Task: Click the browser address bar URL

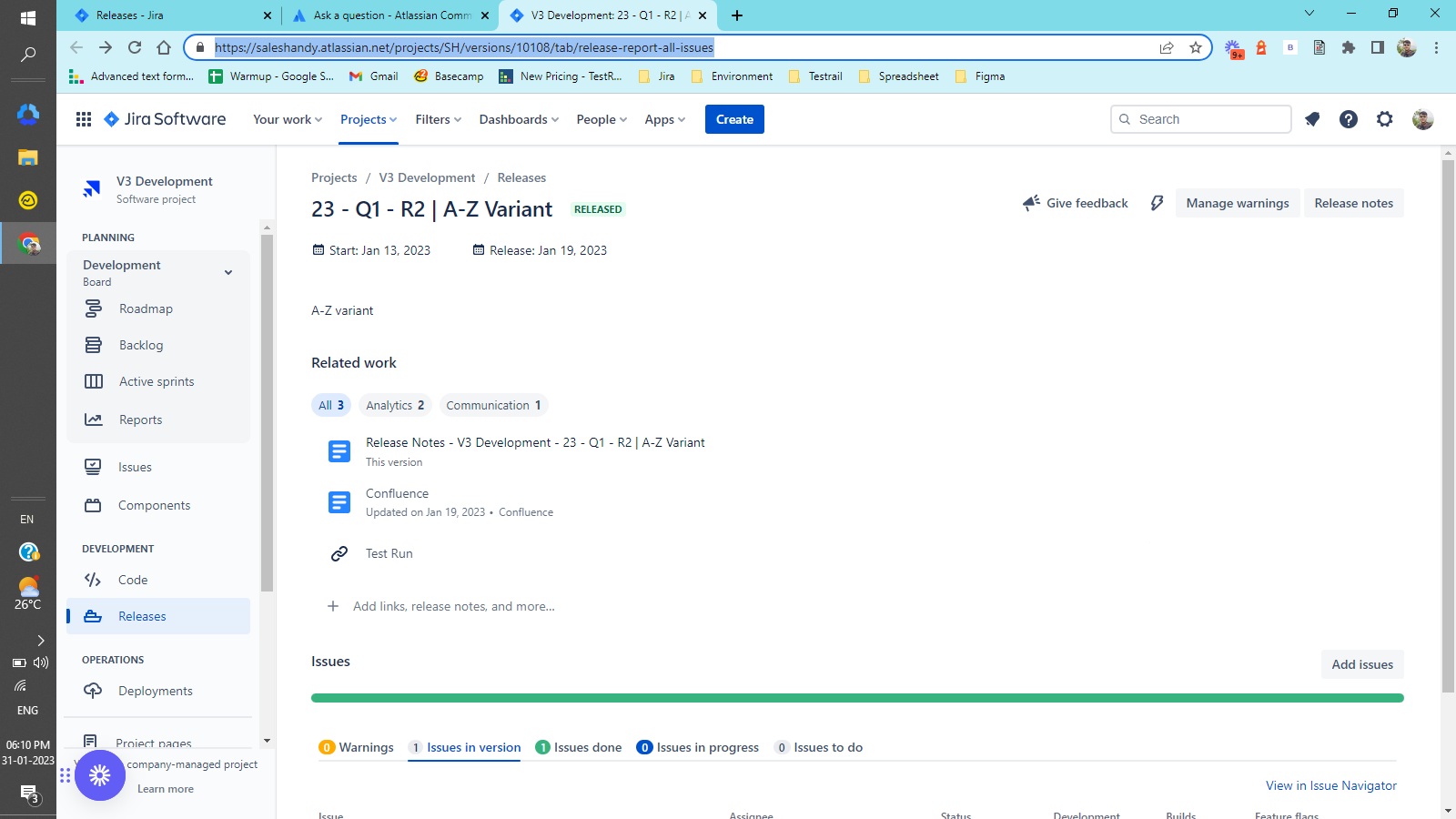Action: pyautogui.click(x=464, y=47)
